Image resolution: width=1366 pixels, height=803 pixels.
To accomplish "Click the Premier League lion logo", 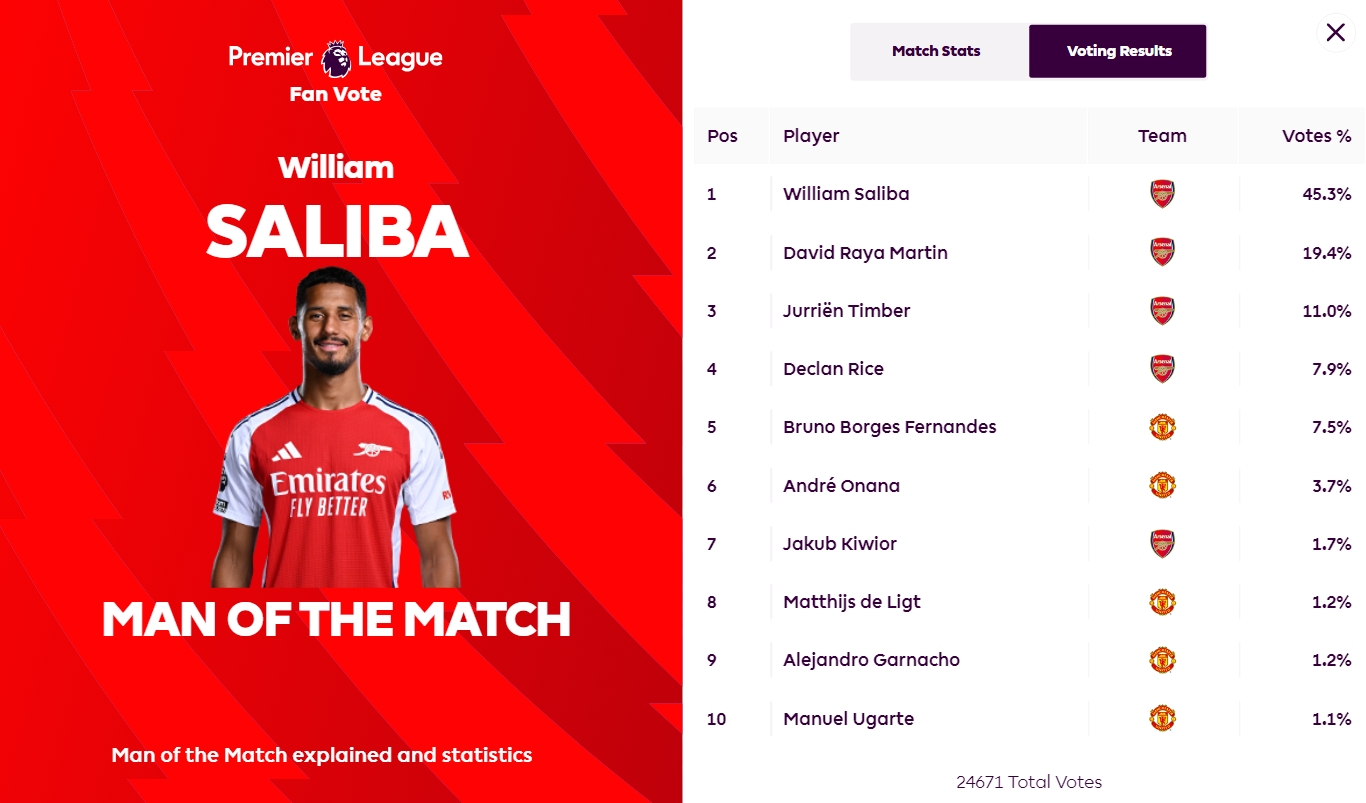I will (336, 58).
